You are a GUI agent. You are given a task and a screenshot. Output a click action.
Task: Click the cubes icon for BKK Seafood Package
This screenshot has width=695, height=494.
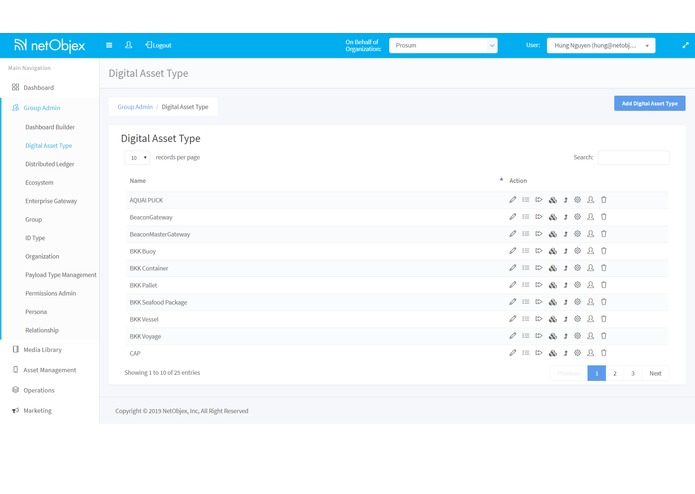(552, 302)
